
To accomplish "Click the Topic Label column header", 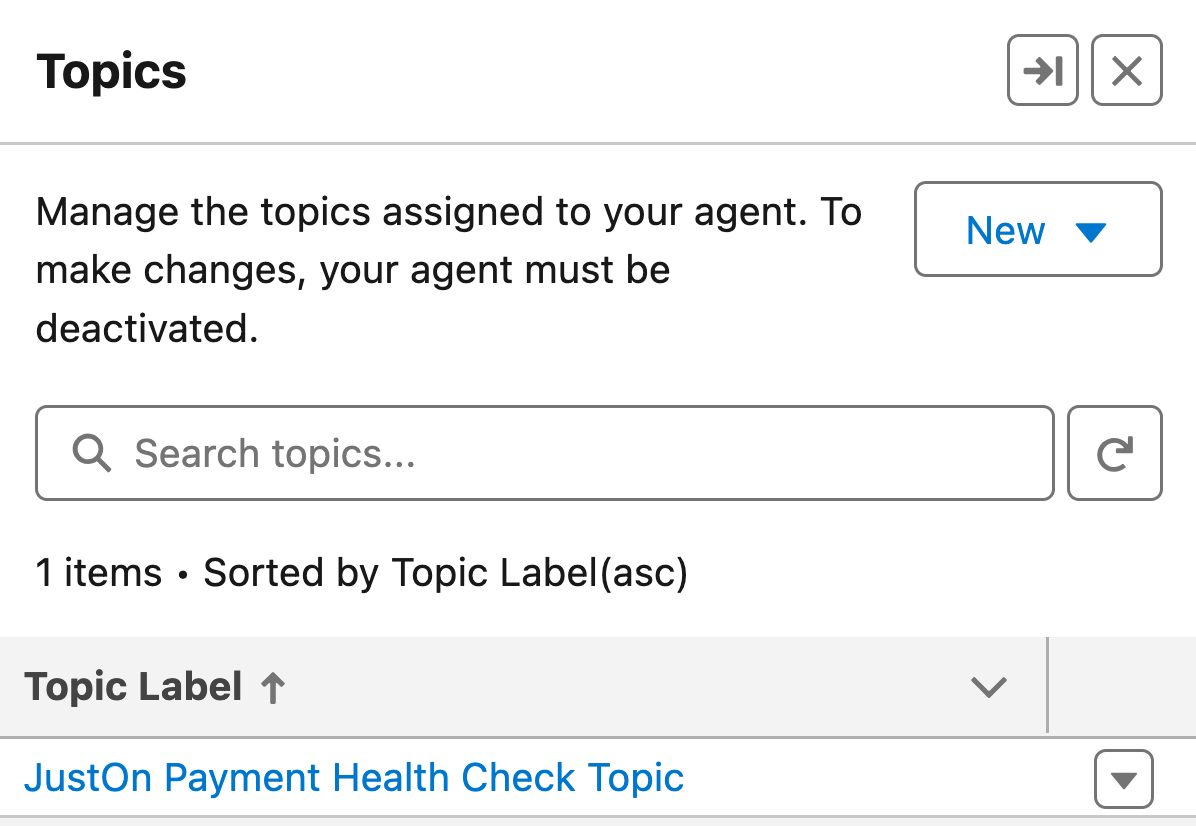I will click(135, 687).
